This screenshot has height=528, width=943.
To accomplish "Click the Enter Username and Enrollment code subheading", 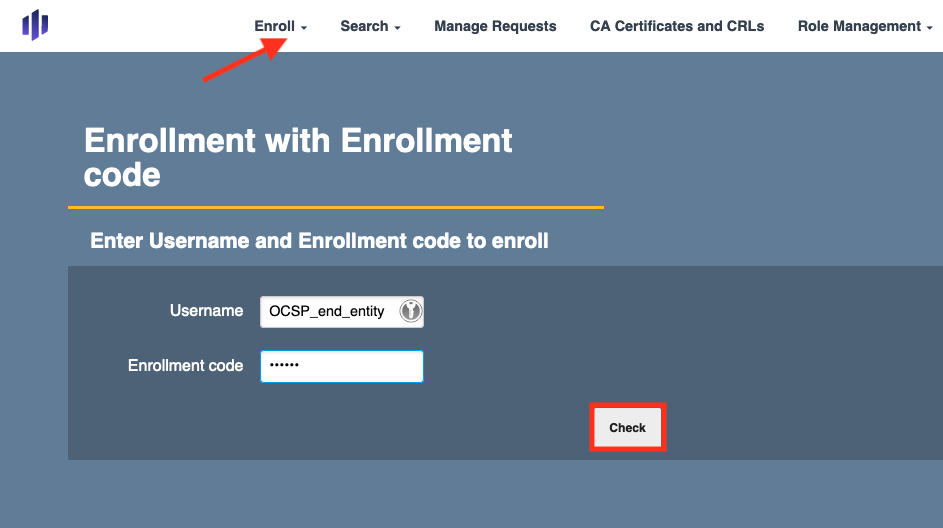I will [x=319, y=241].
